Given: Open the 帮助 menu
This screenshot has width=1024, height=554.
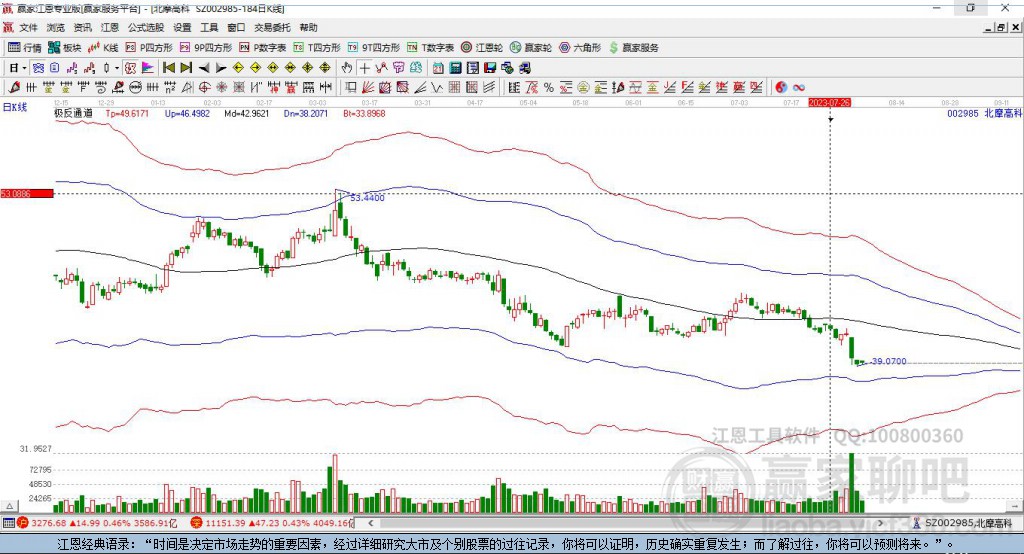Looking at the screenshot, I should click(x=308, y=27).
